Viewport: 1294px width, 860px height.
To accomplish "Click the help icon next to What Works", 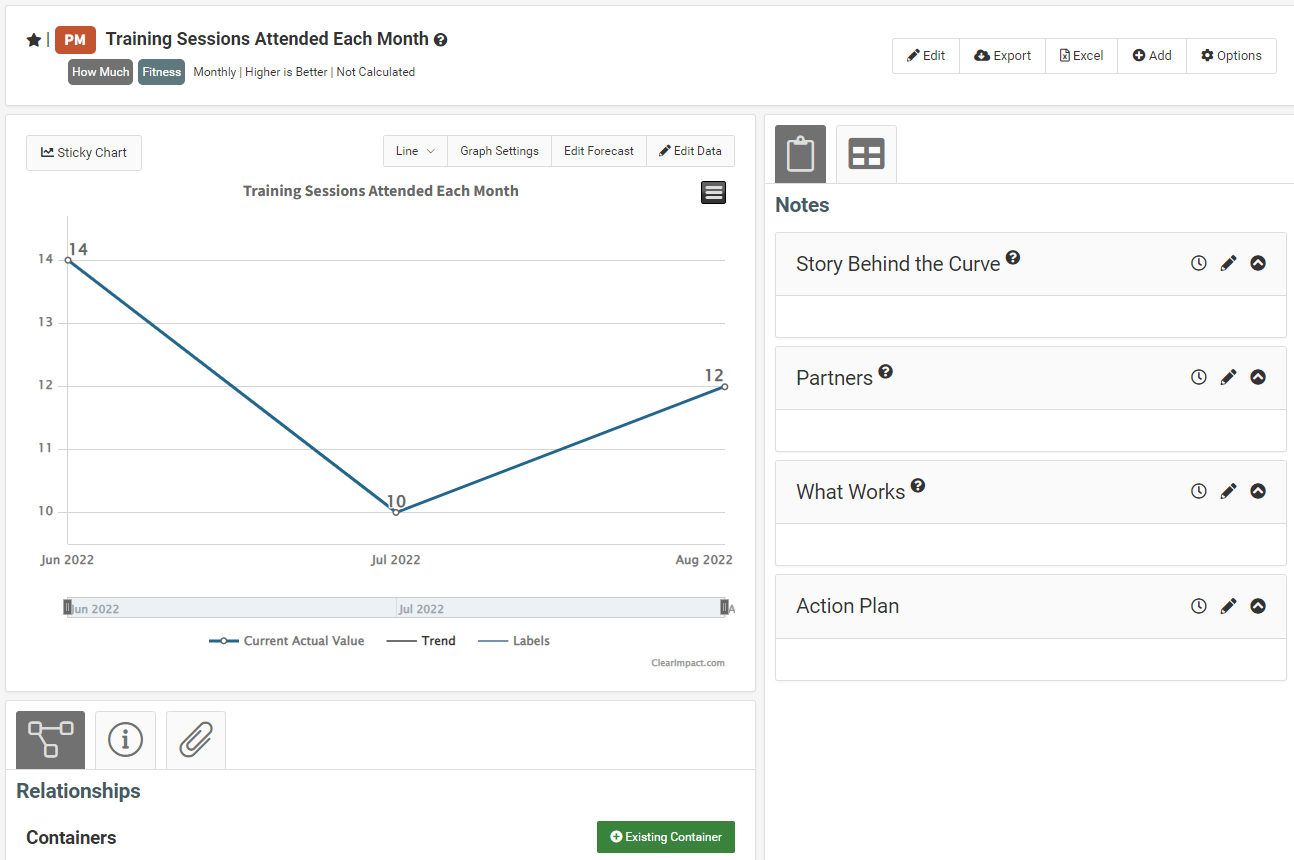I will (x=918, y=485).
